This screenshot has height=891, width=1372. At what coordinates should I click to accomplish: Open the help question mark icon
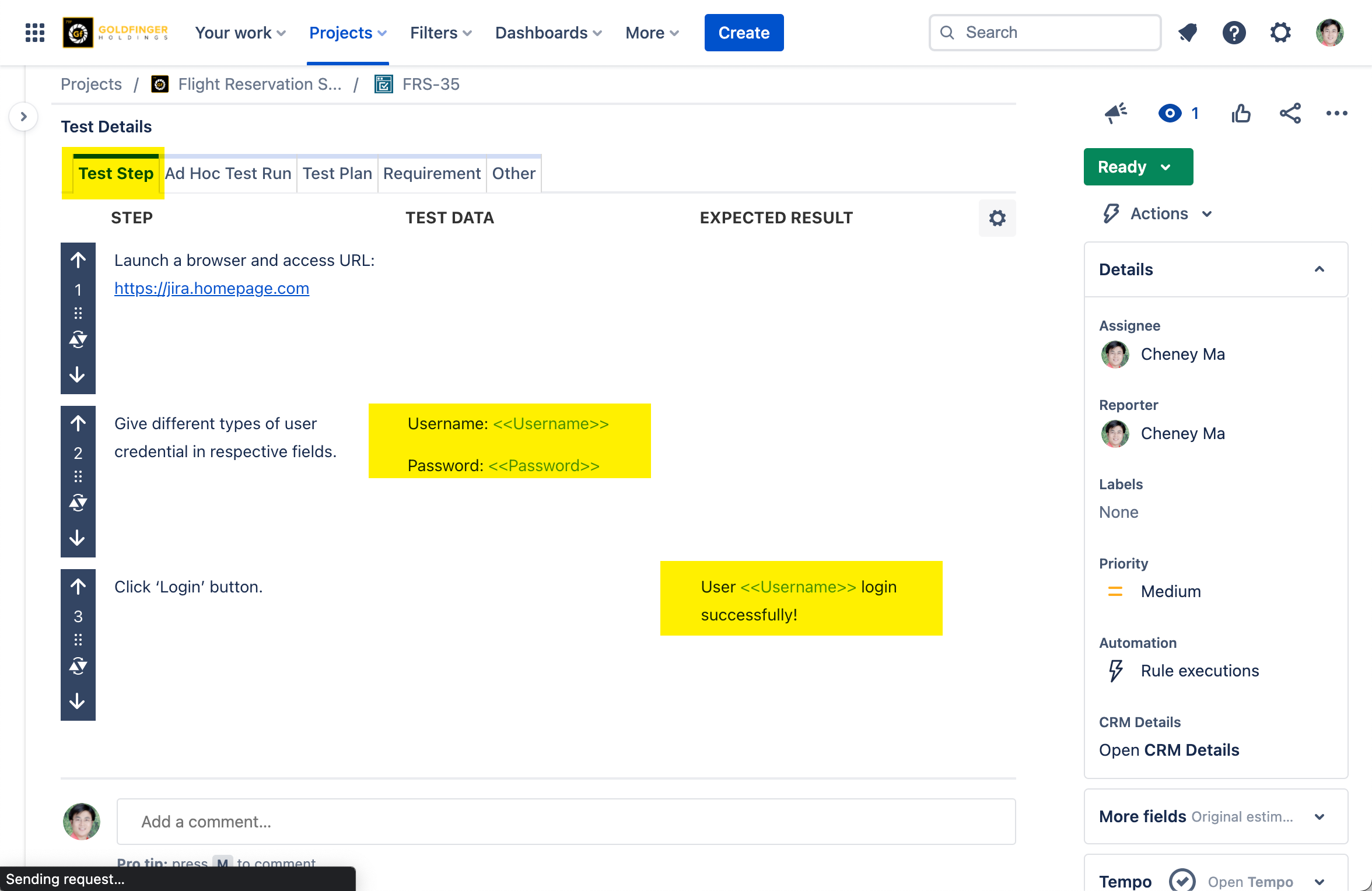(x=1234, y=33)
